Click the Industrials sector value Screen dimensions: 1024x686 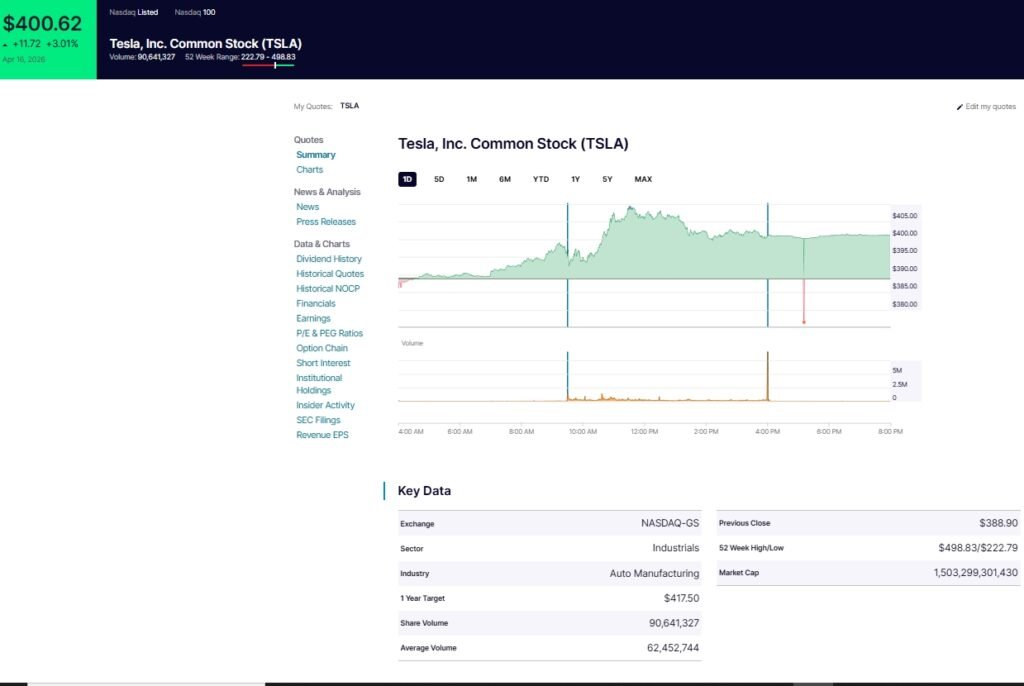point(675,548)
